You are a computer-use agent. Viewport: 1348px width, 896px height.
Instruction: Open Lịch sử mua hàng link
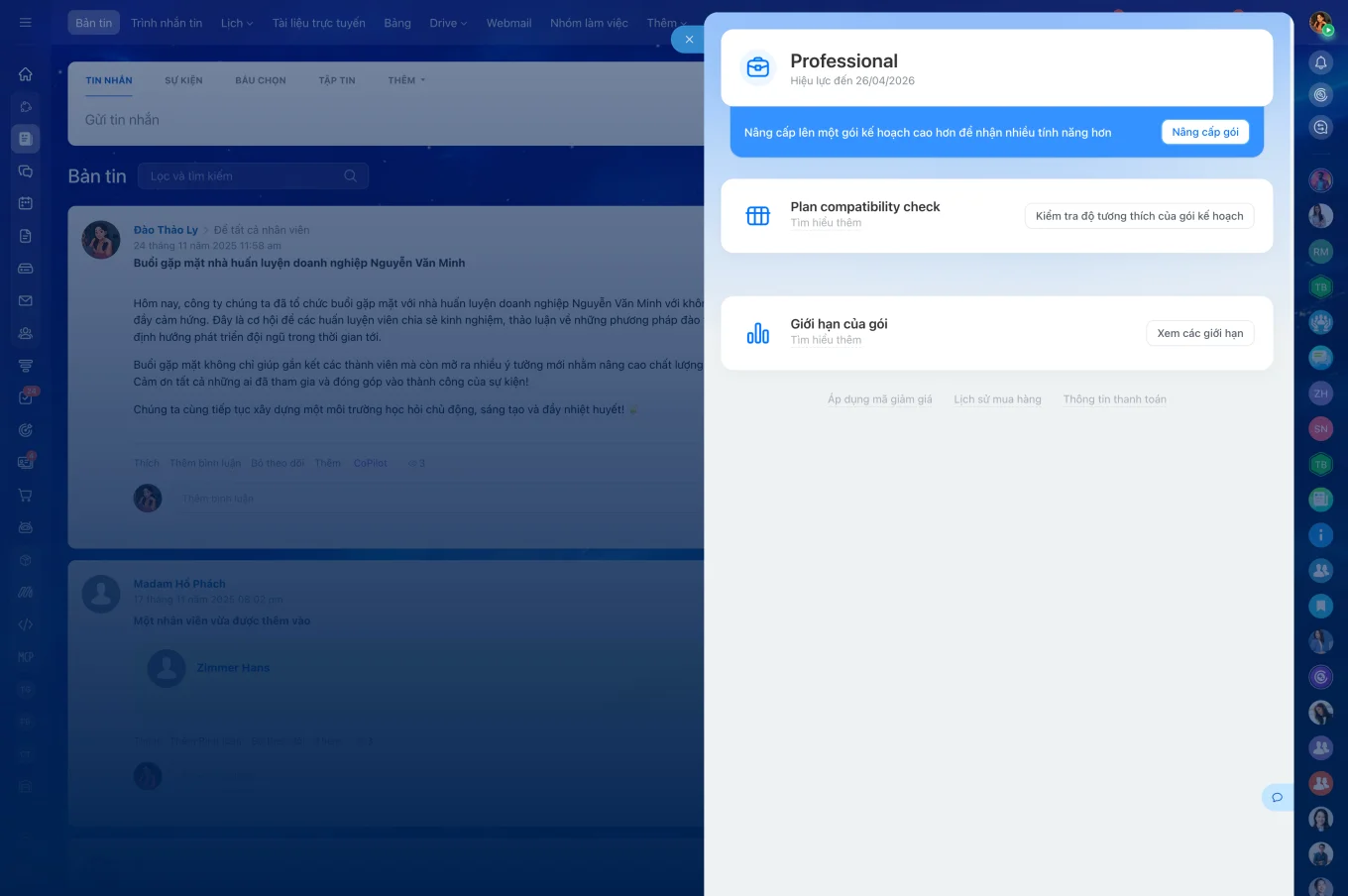(997, 399)
